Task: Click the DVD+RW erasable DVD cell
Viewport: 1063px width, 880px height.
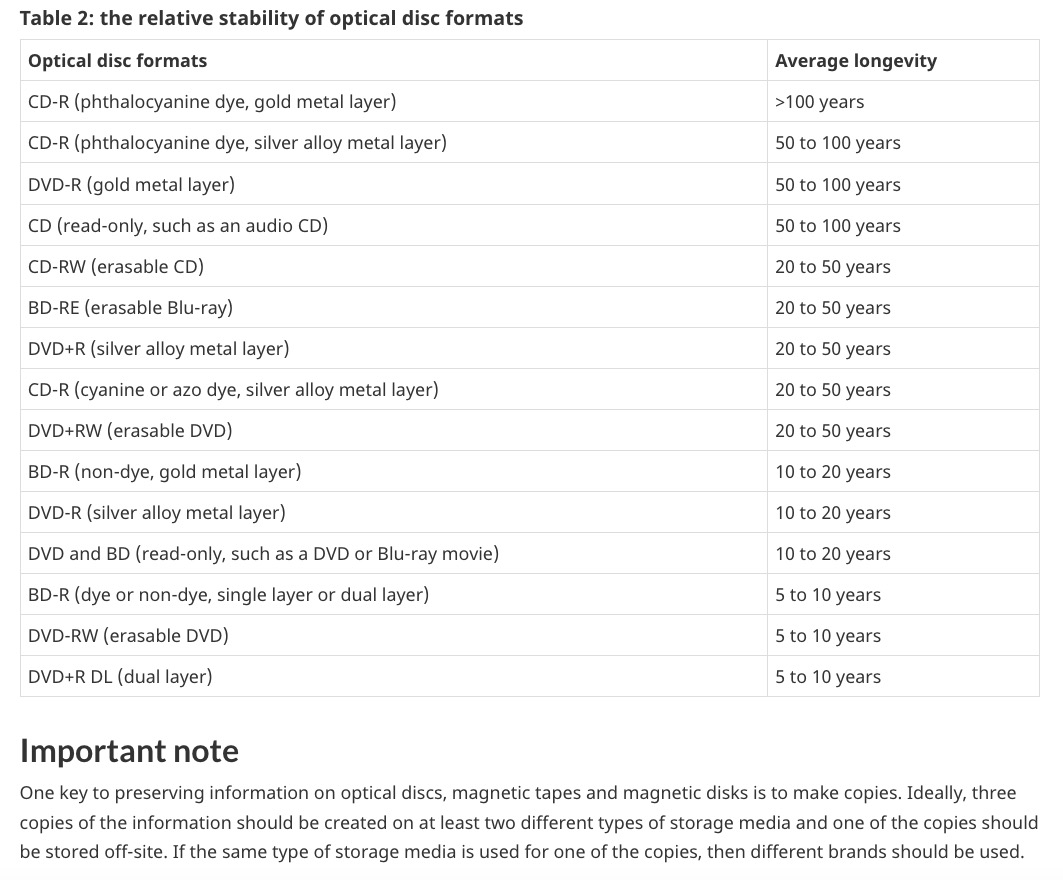Action: coord(394,431)
